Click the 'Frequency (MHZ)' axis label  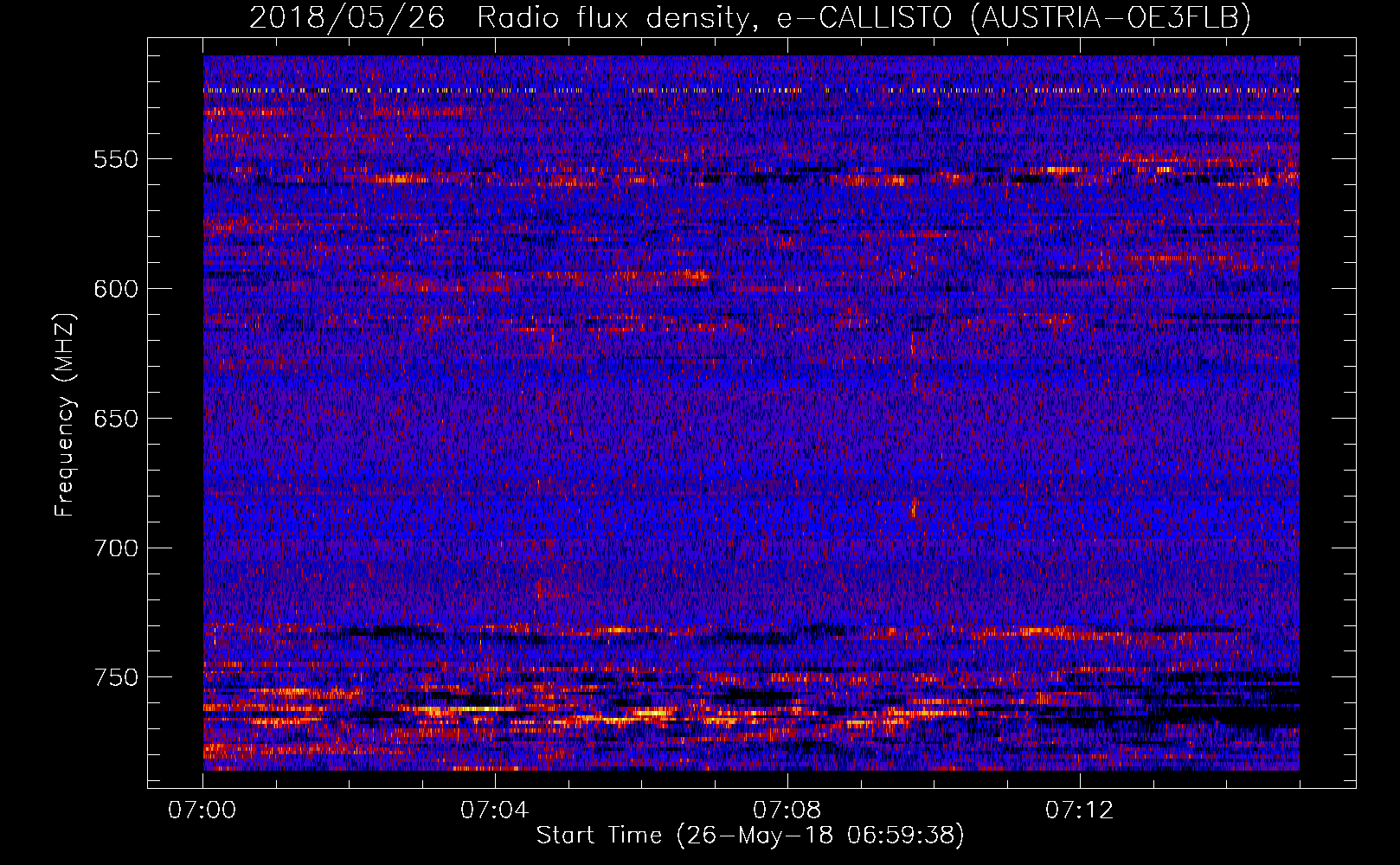65,415
